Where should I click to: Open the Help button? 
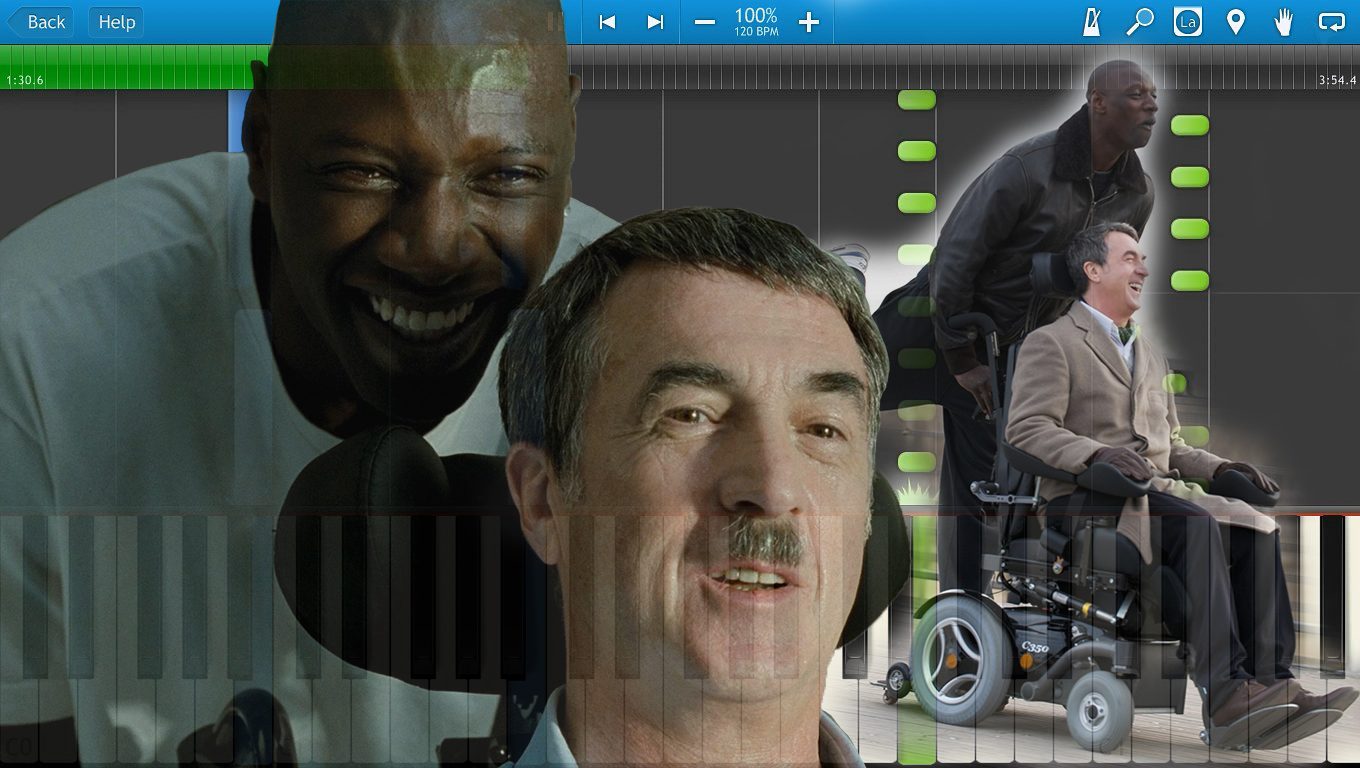pyautogui.click(x=116, y=22)
